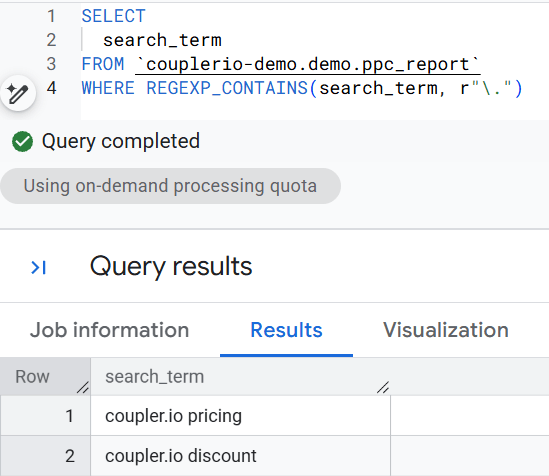Click REGEXP_CONTAINS function in the editor
Image resolution: width=549 pixels, height=476 pixels.
[x=227, y=88]
